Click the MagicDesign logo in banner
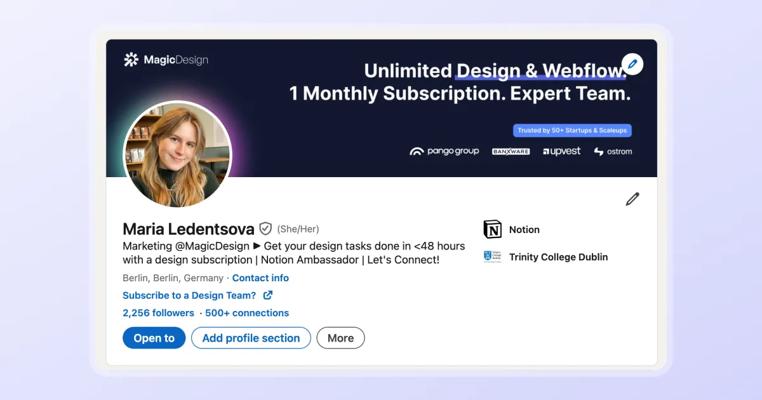 point(166,60)
